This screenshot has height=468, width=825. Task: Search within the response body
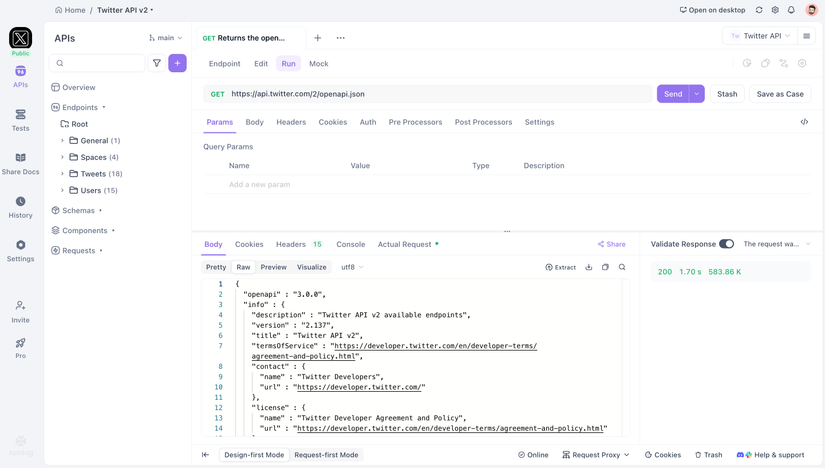tap(622, 267)
